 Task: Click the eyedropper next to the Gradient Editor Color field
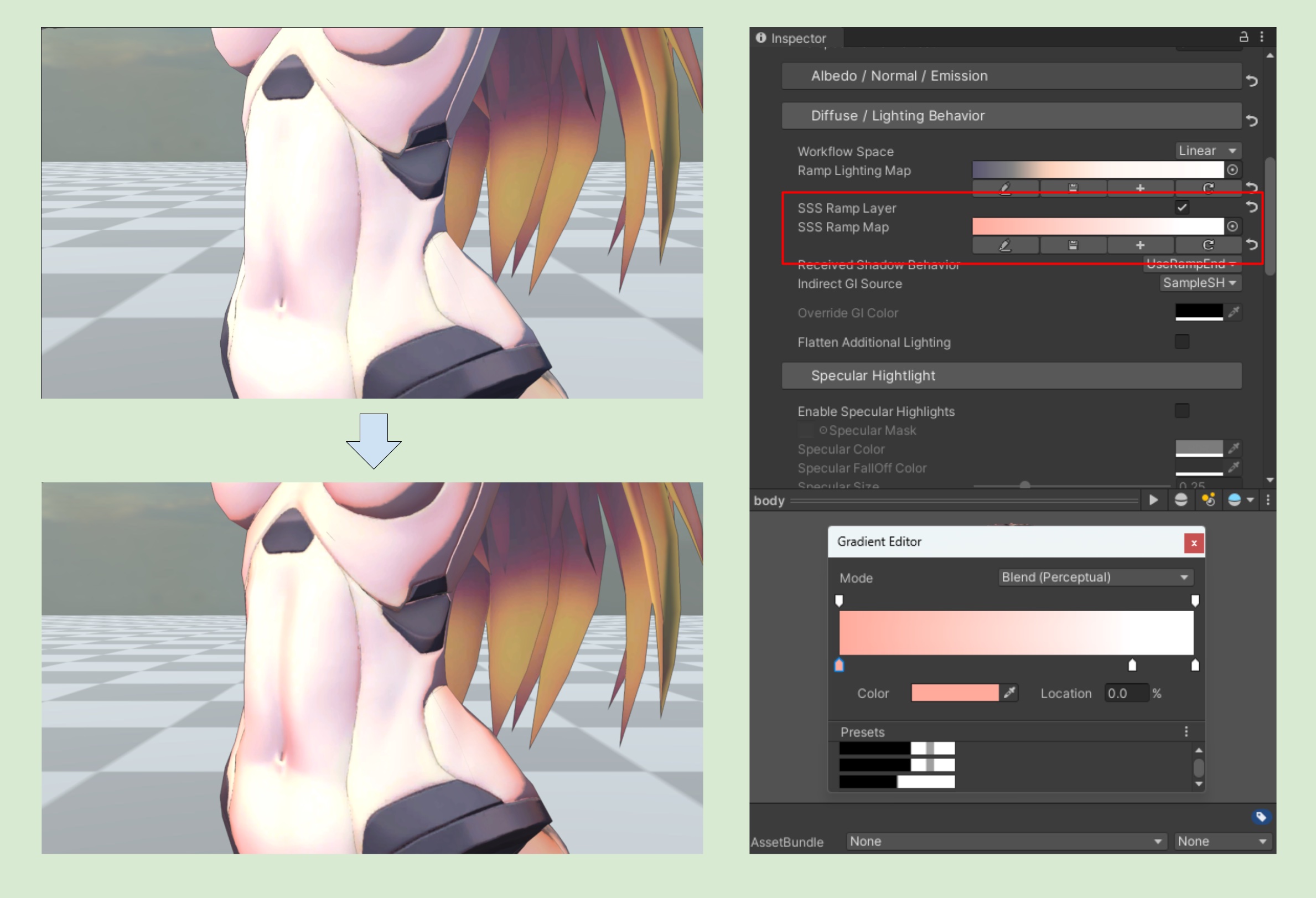point(1009,693)
